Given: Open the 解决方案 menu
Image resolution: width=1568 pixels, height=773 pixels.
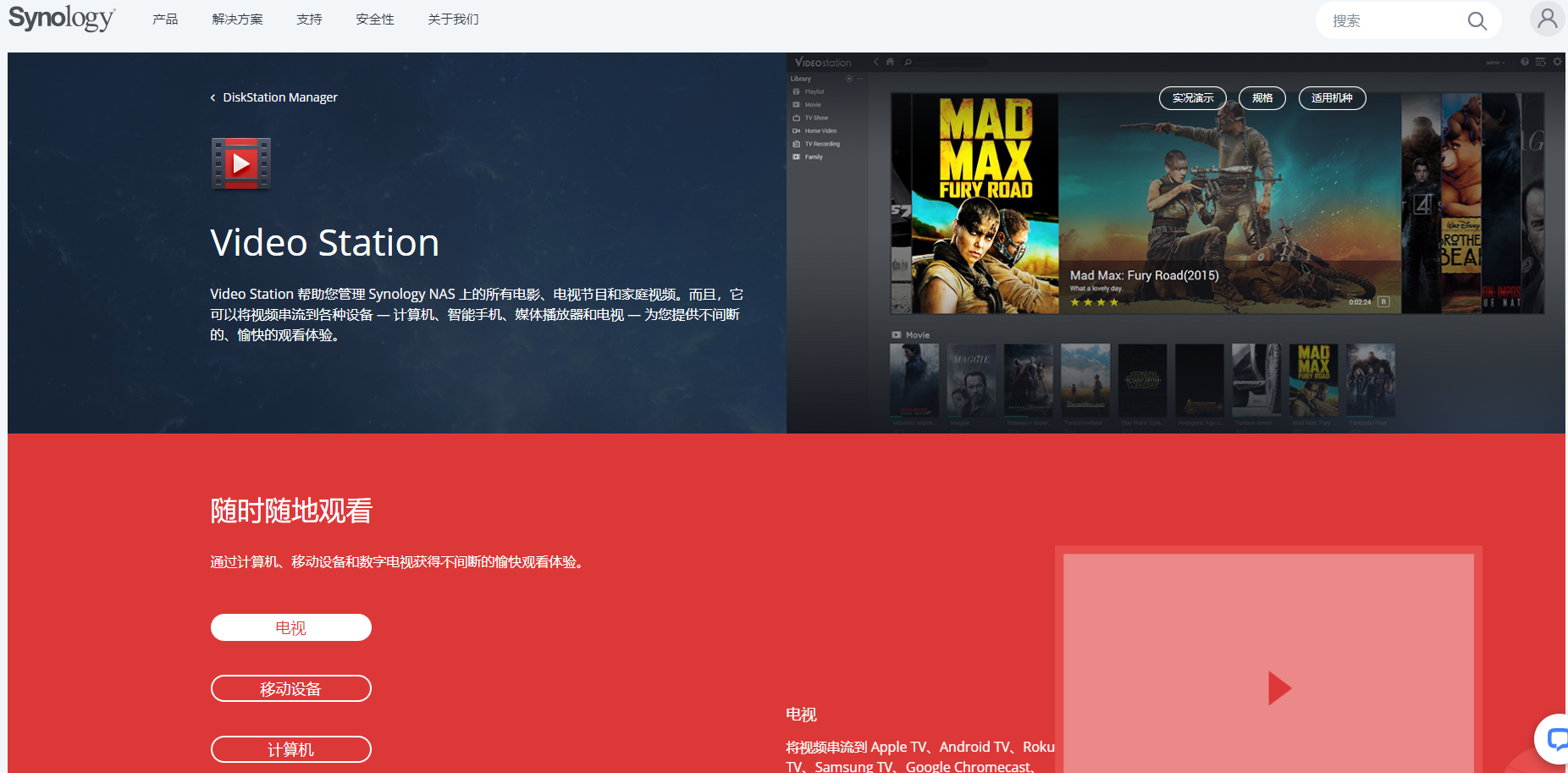Looking at the screenshot, I should (x=237, y=19).
